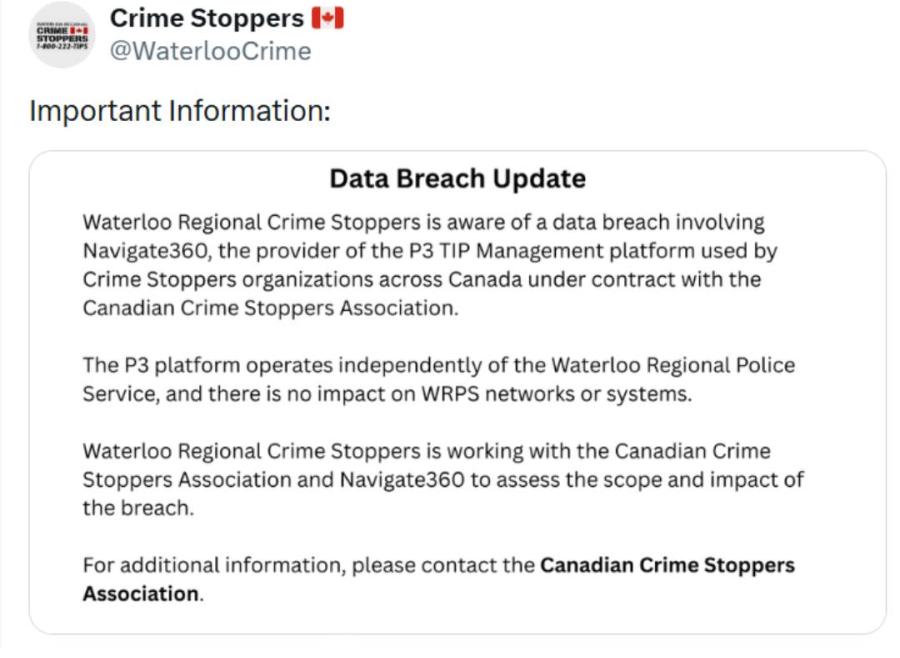Click the paragraph about WRPS networks
The height and width of the screenshot is (658, 900).
click(x=439, y=380)
